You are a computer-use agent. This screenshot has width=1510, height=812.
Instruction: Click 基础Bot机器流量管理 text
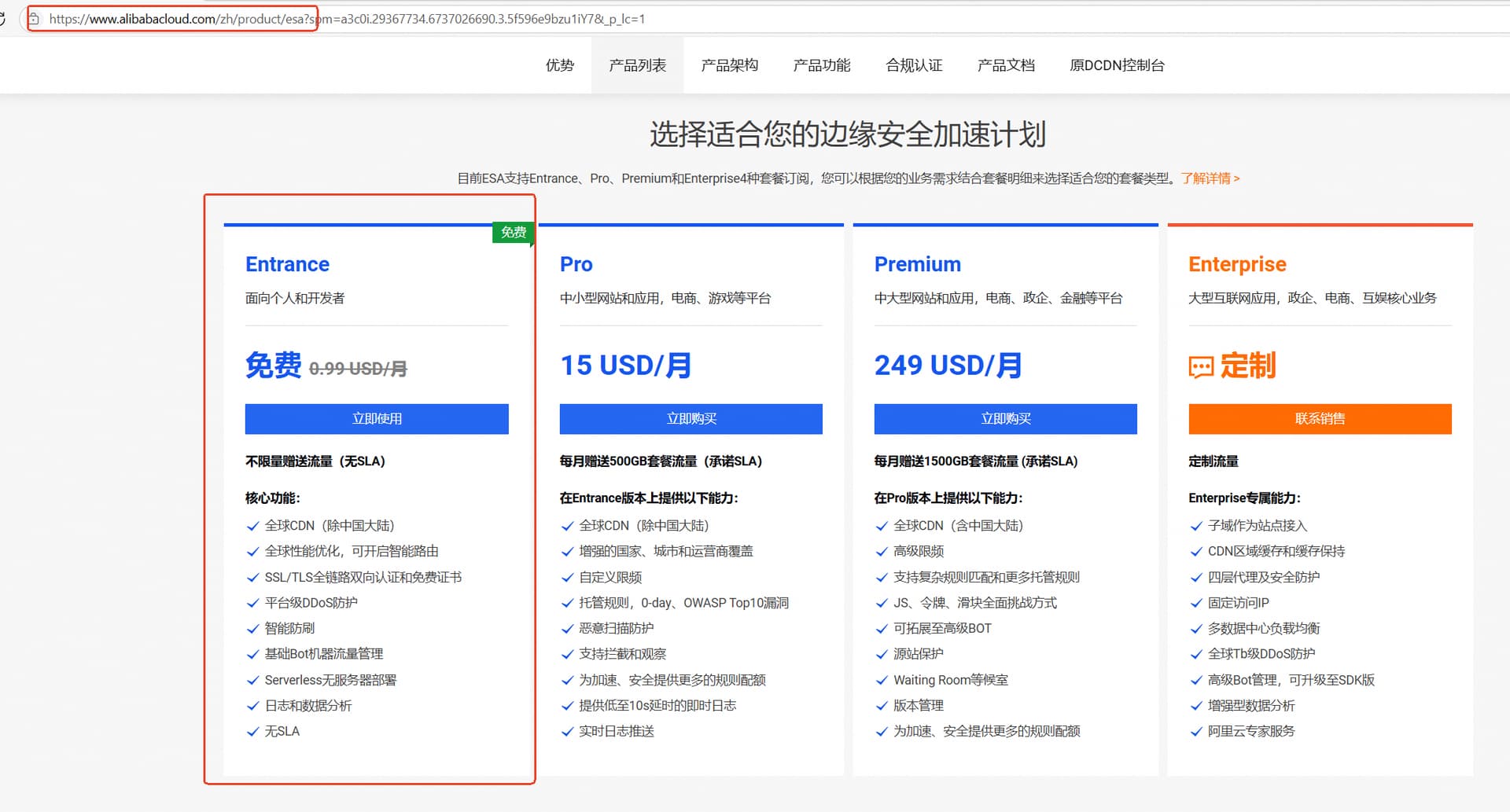(324, 654)
